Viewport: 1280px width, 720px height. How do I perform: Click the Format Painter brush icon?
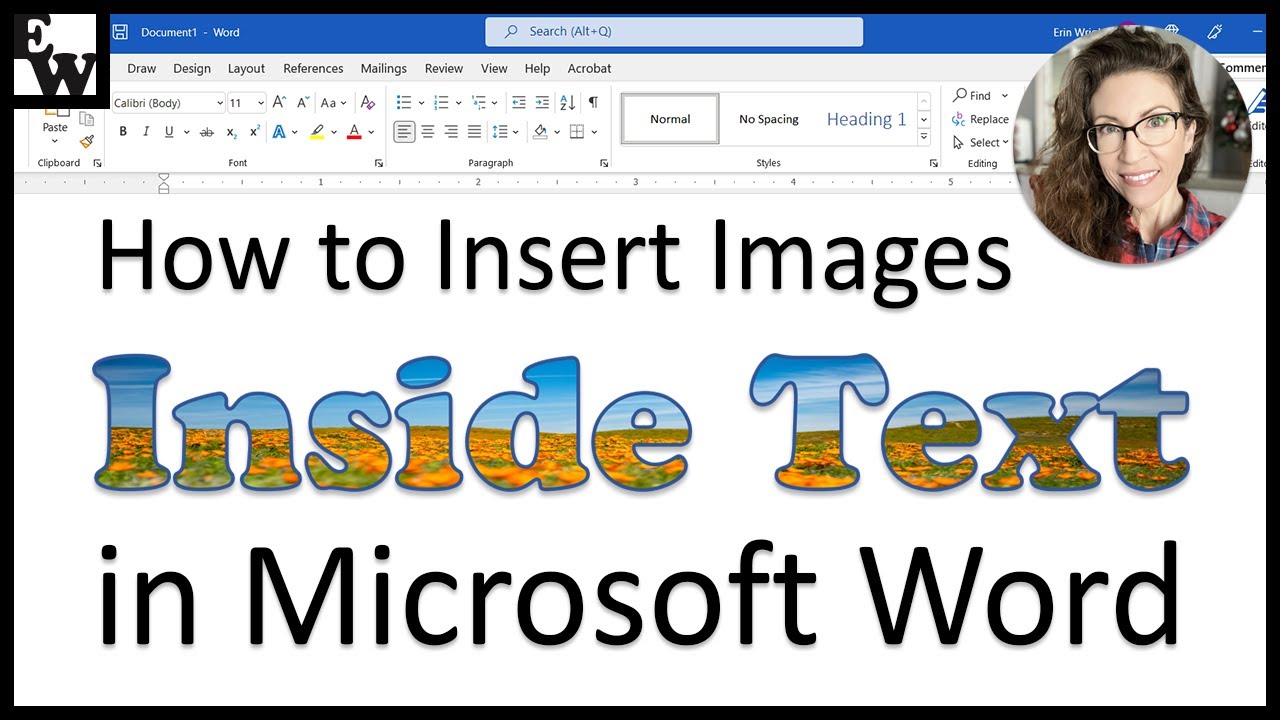pyautogui.click(x=87, y=142)
